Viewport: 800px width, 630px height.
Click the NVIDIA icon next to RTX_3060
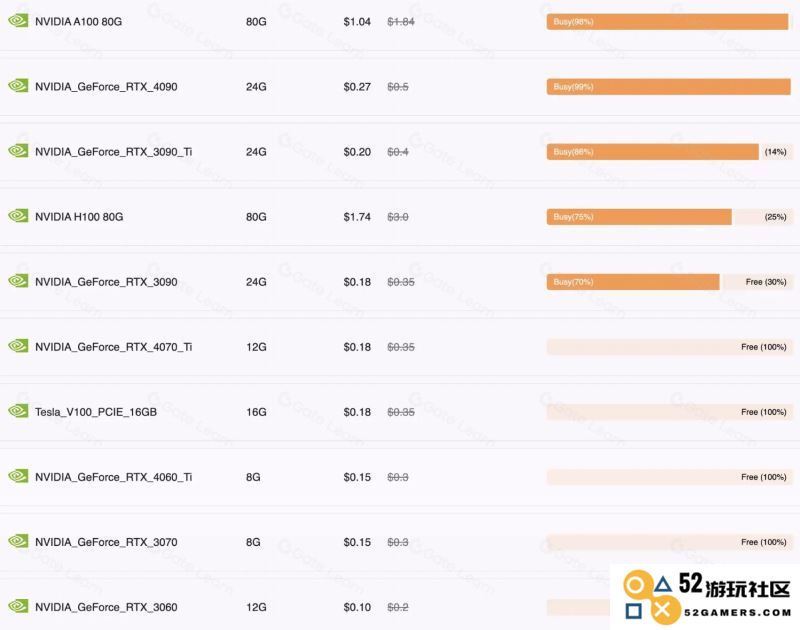coord(18,606)
